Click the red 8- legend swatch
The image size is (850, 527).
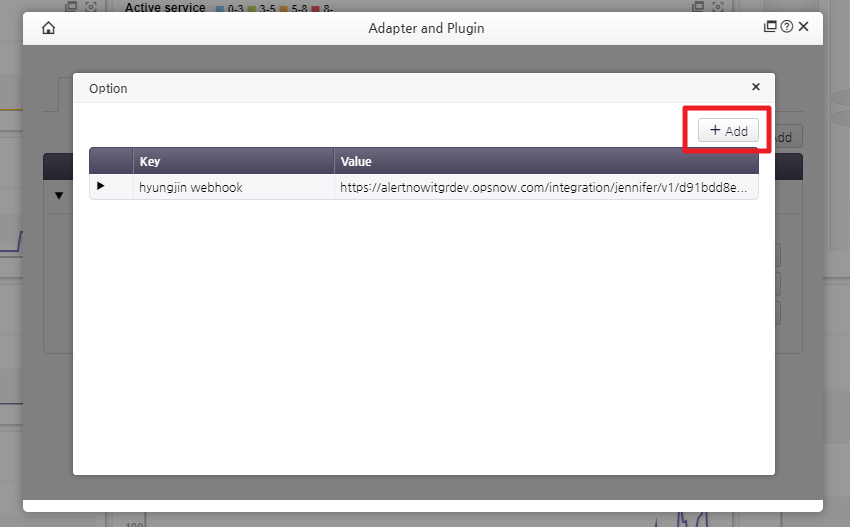click(316, 9)
